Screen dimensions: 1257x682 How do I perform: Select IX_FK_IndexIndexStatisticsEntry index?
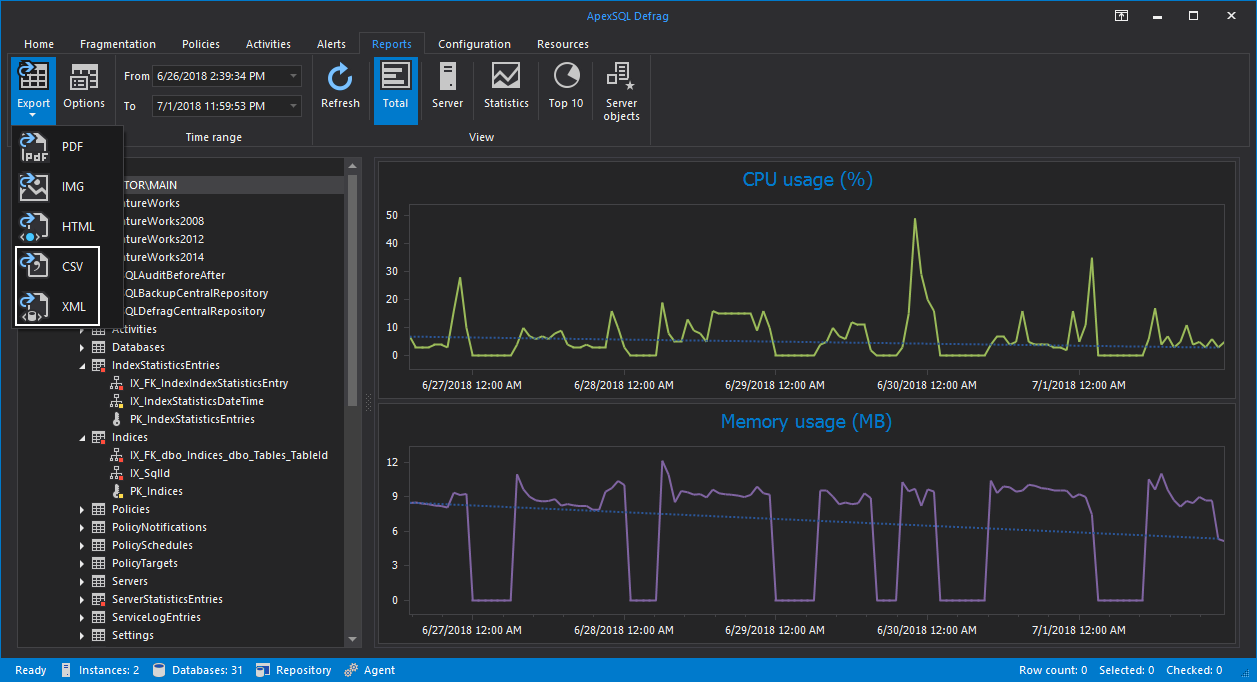pos(209,383)
